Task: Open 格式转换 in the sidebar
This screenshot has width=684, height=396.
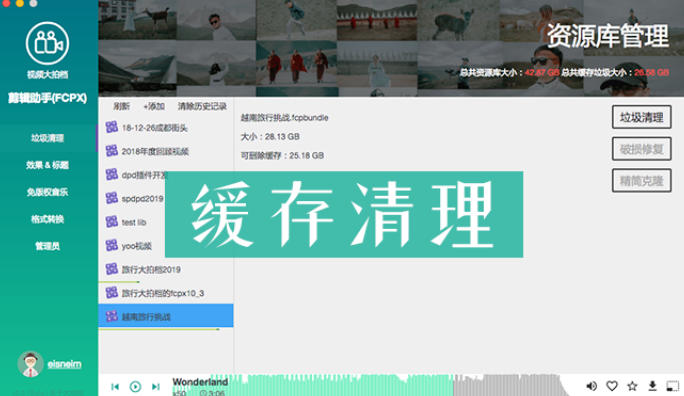Action: (x=47, y=219)
